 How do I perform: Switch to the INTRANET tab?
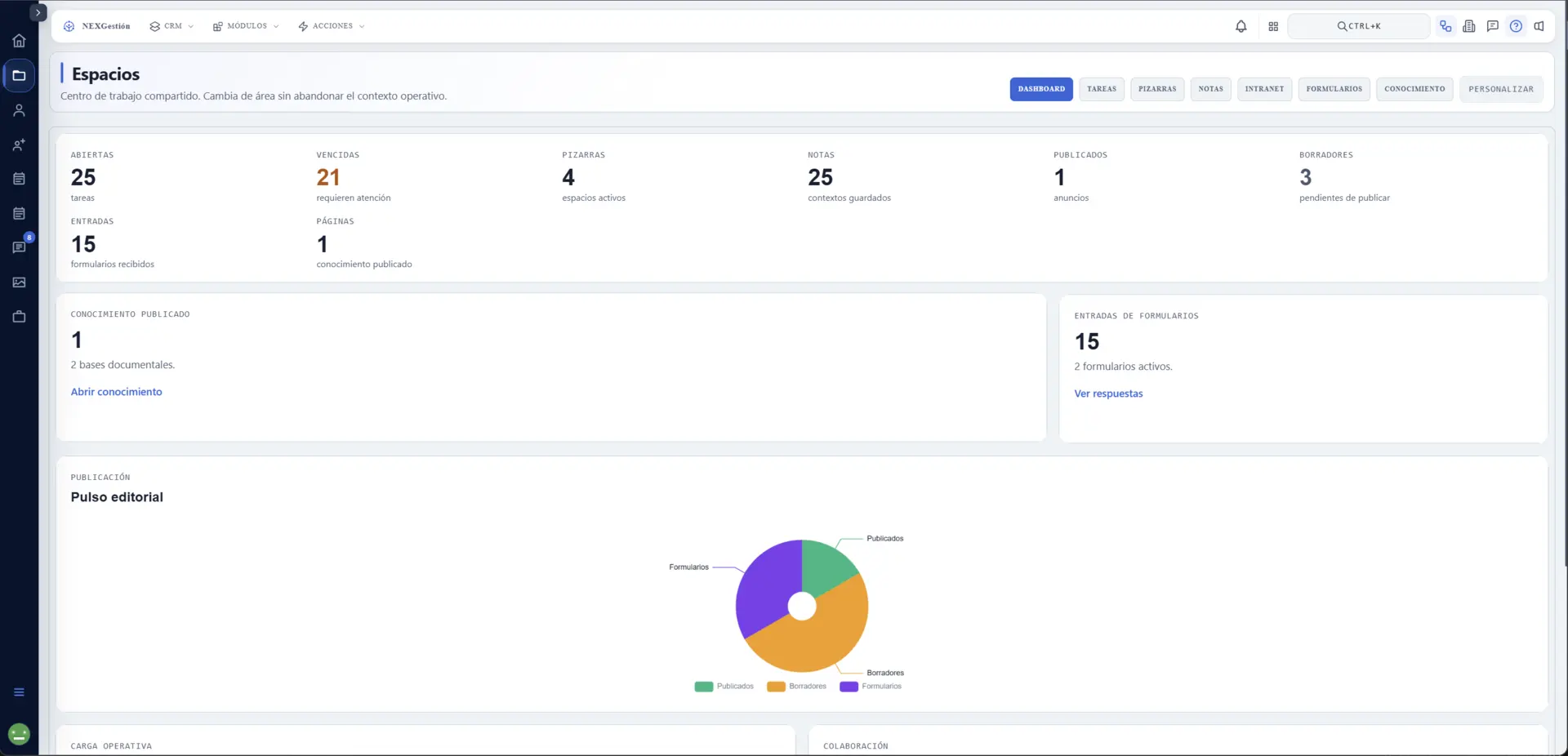(1264, 89)
